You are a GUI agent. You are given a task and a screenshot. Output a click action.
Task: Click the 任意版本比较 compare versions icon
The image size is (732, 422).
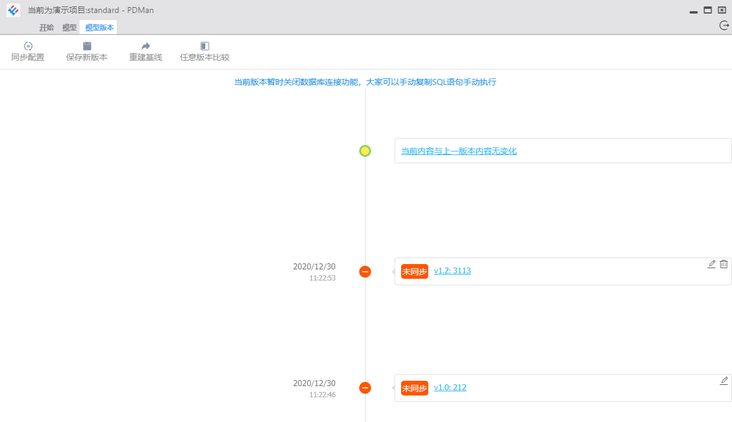205,46
